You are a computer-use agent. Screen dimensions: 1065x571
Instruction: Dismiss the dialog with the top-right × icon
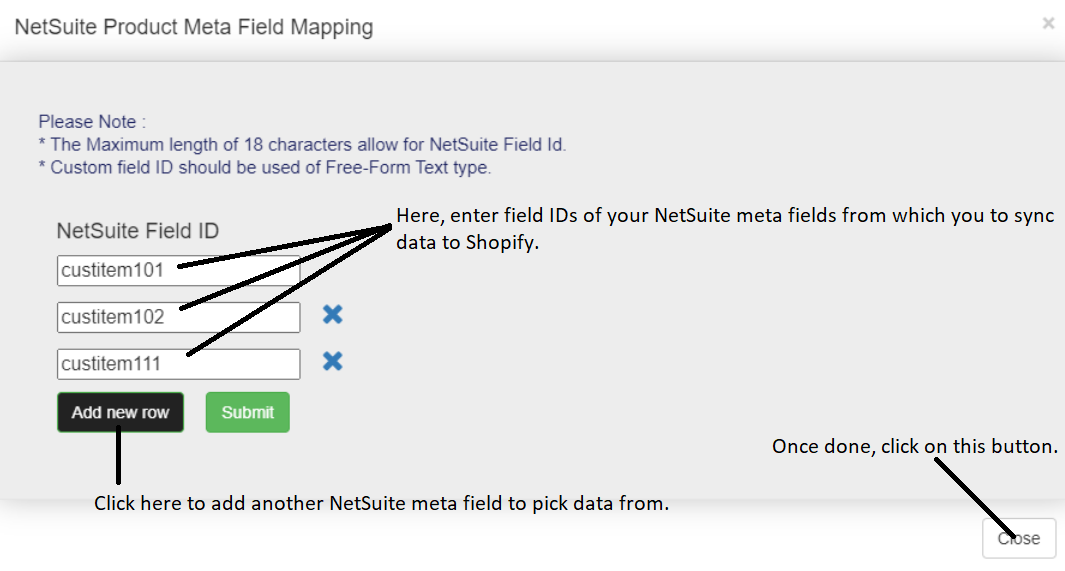(x=1048, y=23)
